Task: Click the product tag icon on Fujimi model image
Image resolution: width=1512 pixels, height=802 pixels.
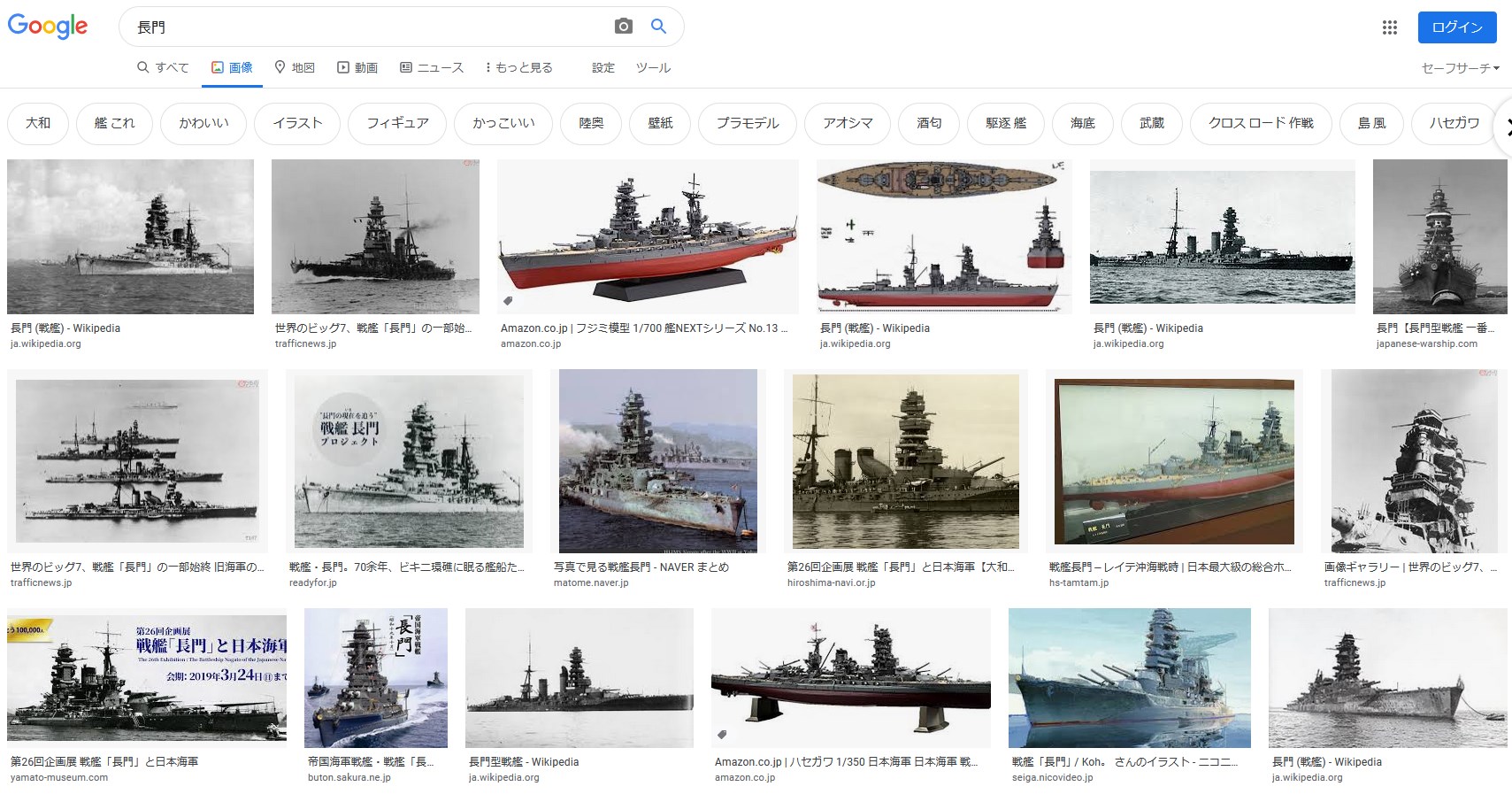Action: (x=508, y=301)
